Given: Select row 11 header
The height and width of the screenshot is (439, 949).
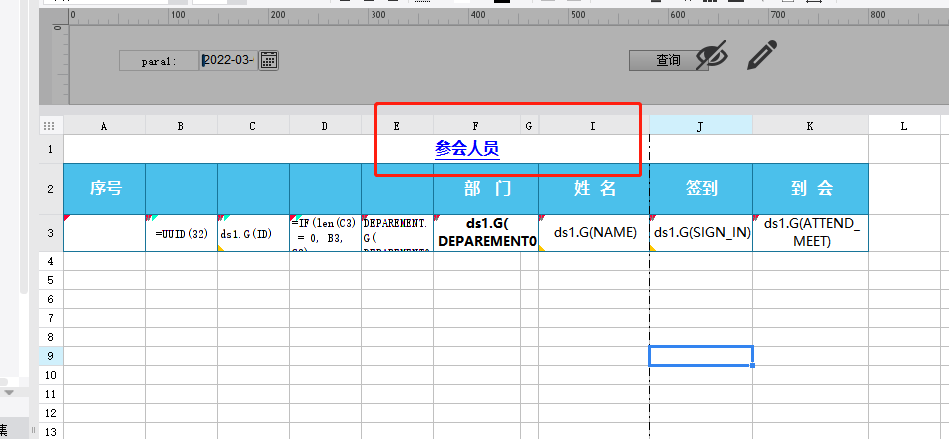Looking at the screenshot, I should point(51,394).
